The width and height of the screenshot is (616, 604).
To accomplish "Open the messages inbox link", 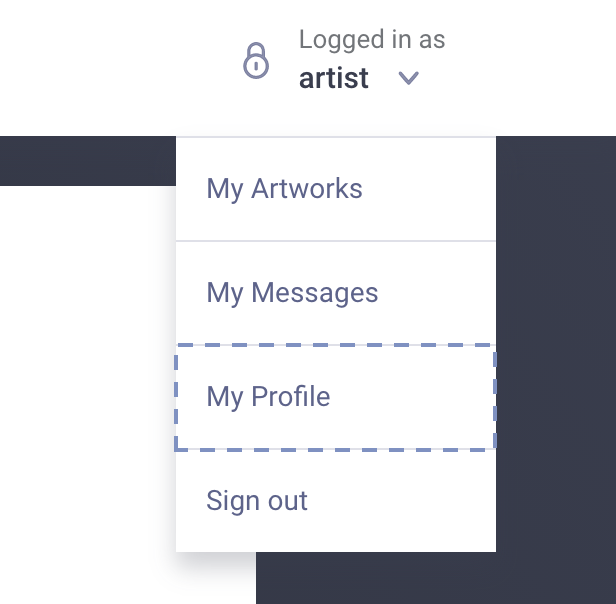I will click(293, 293).
